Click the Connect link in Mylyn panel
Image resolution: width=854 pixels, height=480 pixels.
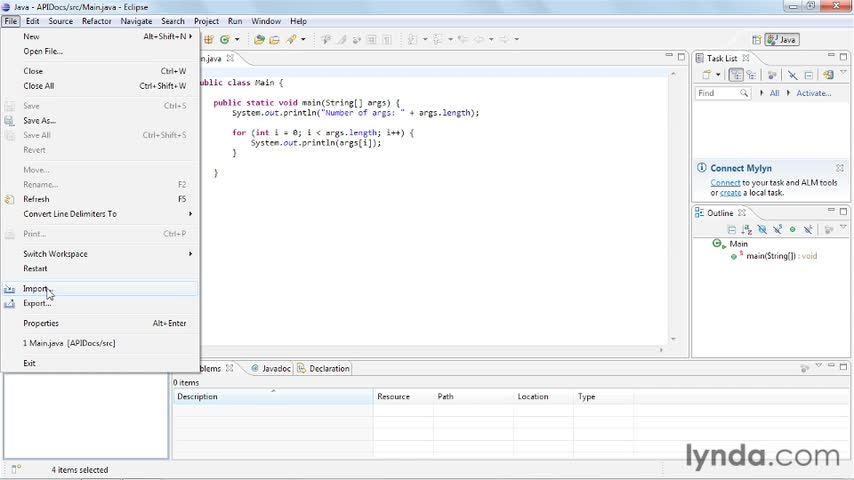725,183
